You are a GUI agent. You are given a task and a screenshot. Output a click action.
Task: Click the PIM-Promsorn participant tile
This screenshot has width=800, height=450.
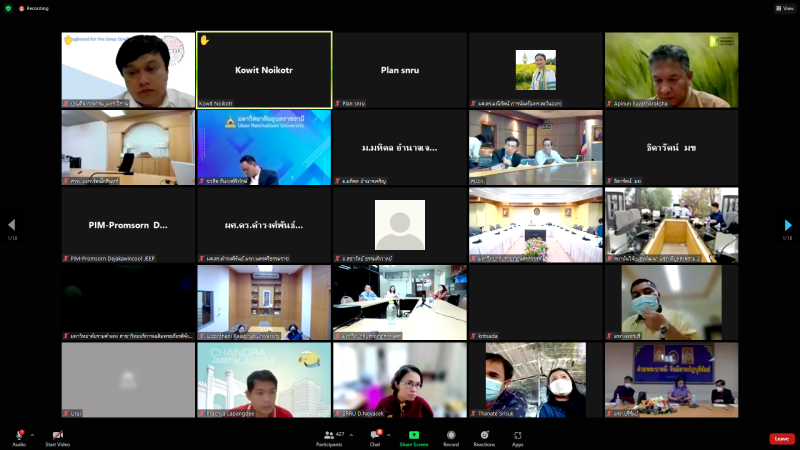pyautogui.click(x=128, y=225)
